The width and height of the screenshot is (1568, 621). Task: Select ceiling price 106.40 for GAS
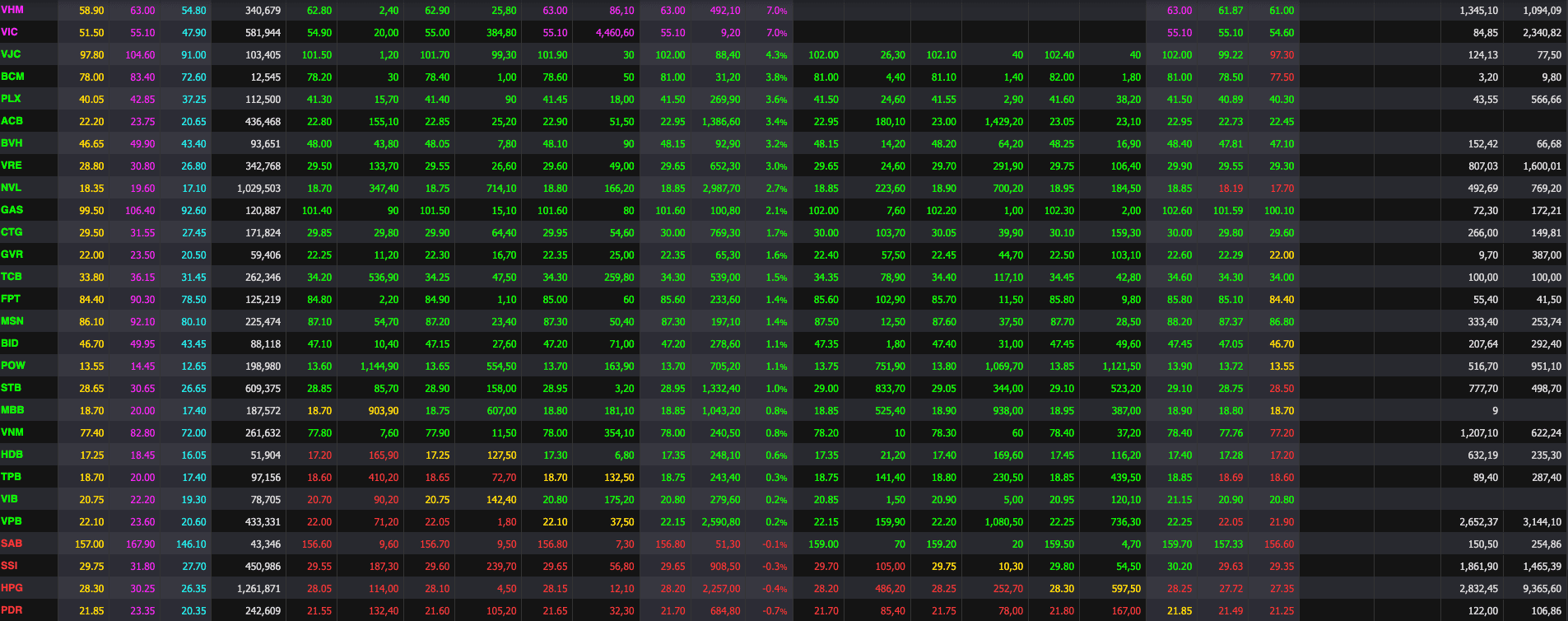(140, 211)
